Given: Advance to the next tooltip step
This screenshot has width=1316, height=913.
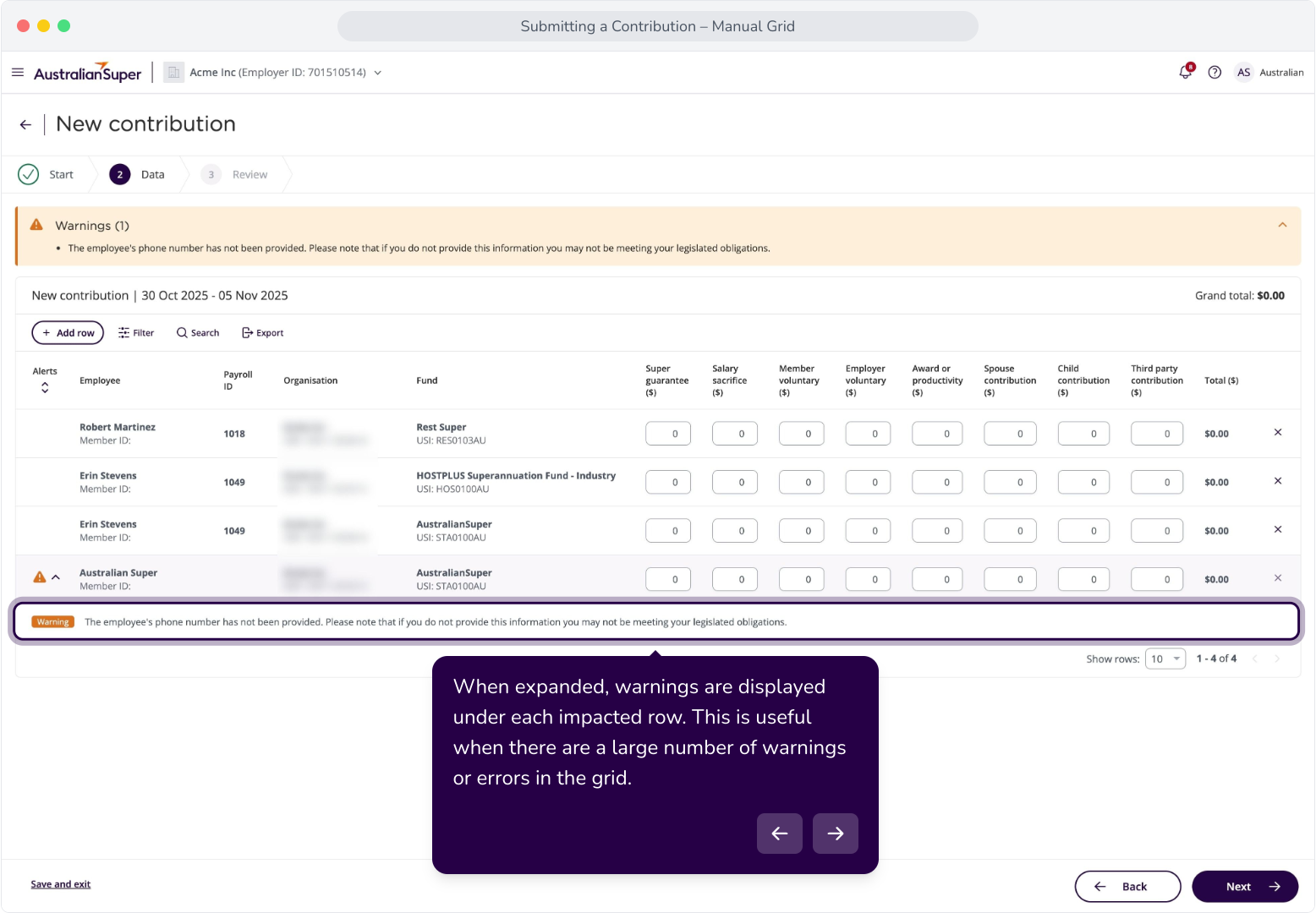Looking at the screenshot, I should 836,834.
